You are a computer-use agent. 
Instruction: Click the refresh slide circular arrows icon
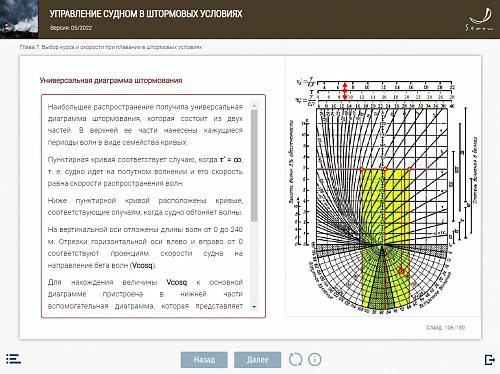(295, 359)
